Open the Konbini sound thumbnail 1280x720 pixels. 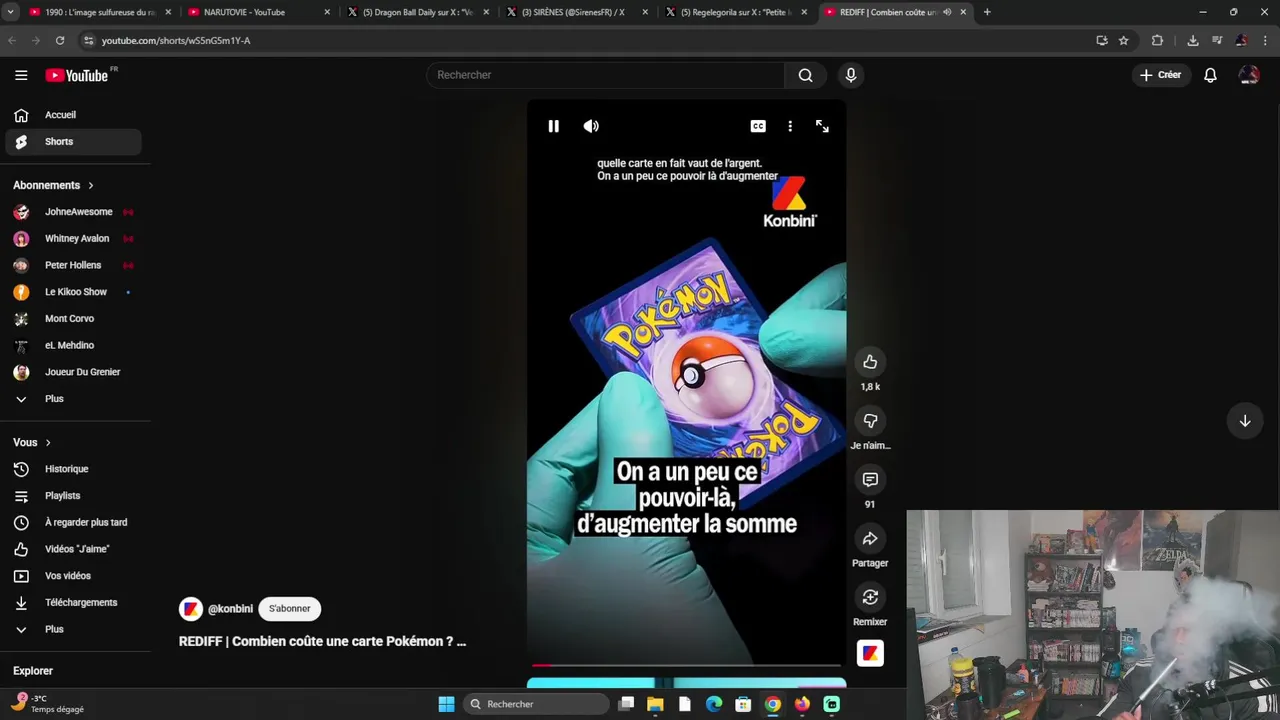tap(870, 653)
